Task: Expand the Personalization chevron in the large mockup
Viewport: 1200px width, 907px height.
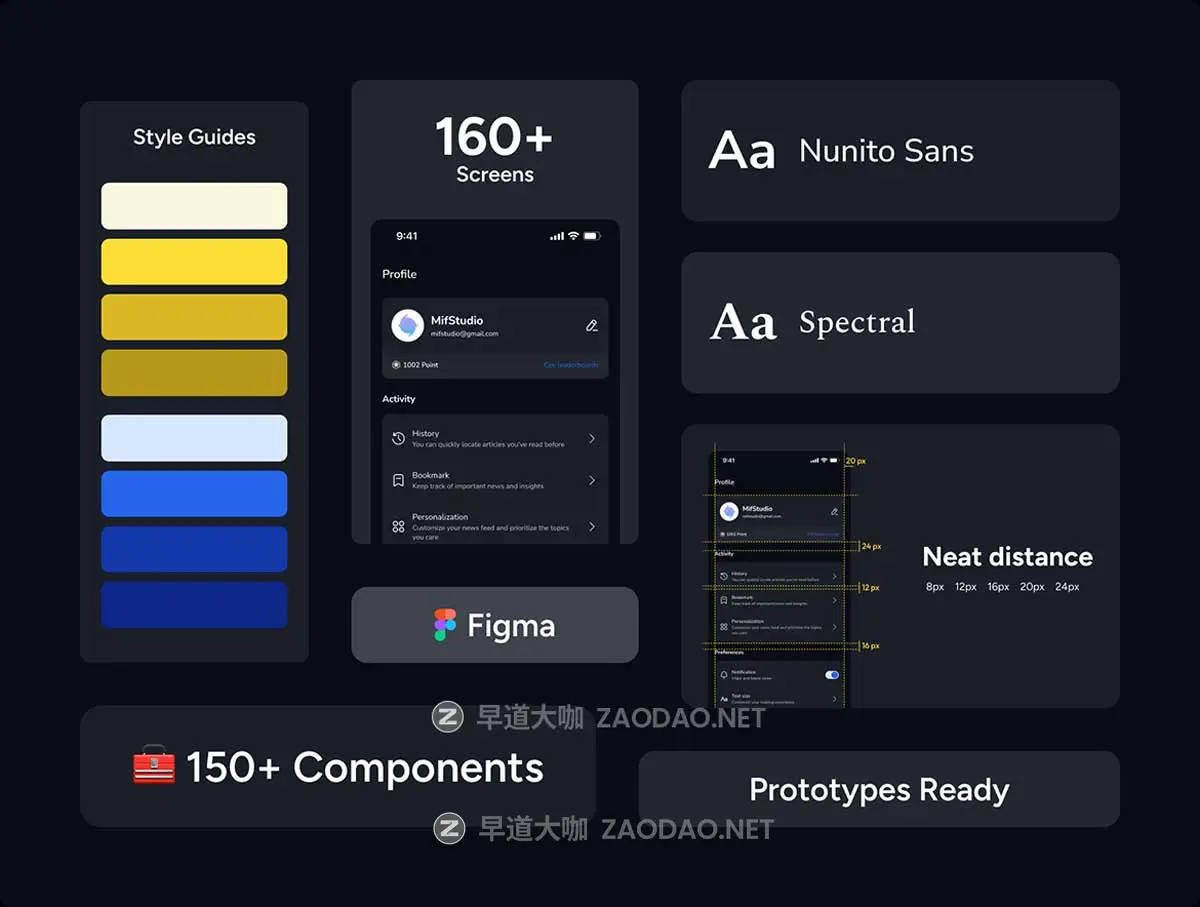Action: pyautogui.click(x=592, y=527)
